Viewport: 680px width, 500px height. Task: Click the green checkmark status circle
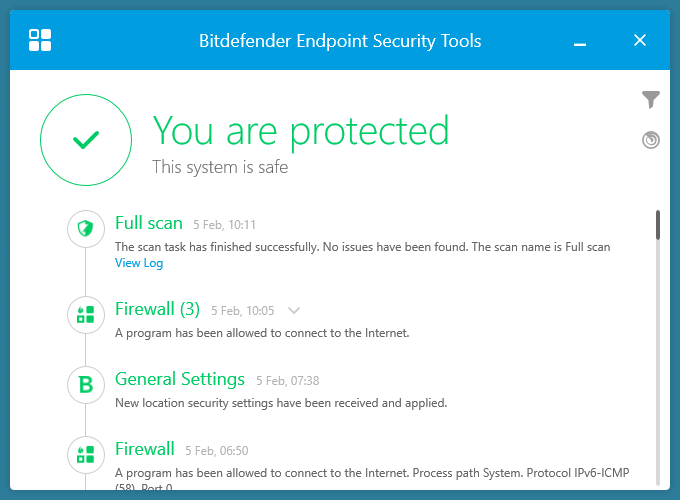click(x=86, y=141)
